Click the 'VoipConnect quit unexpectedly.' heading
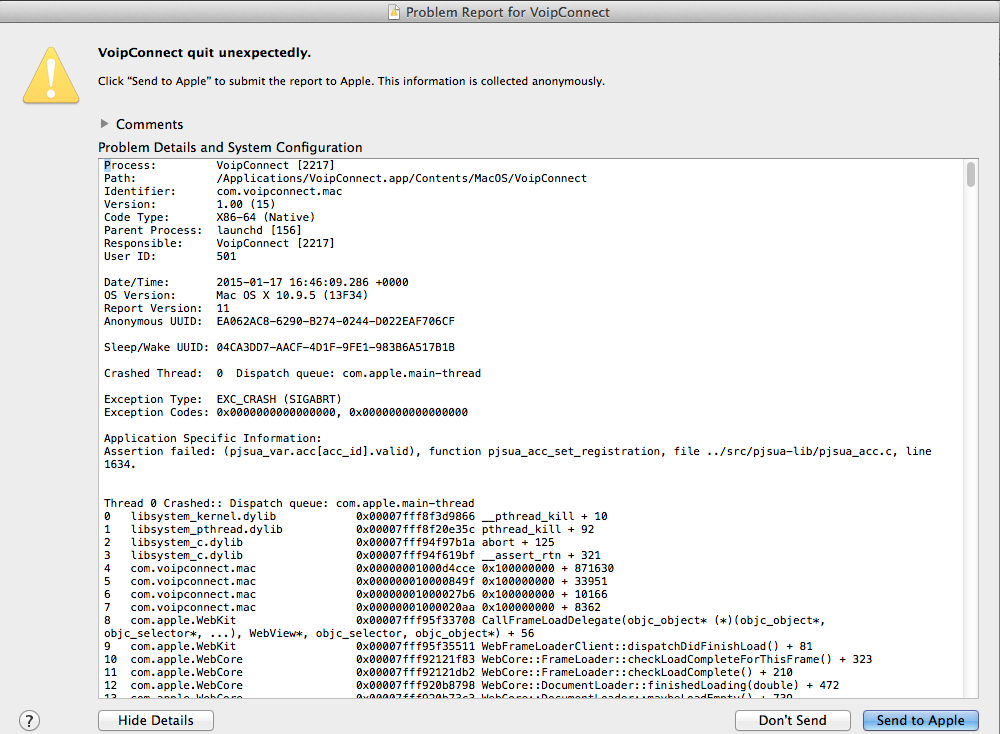The height and width of the screenshot is (734, 1000). 204,53
